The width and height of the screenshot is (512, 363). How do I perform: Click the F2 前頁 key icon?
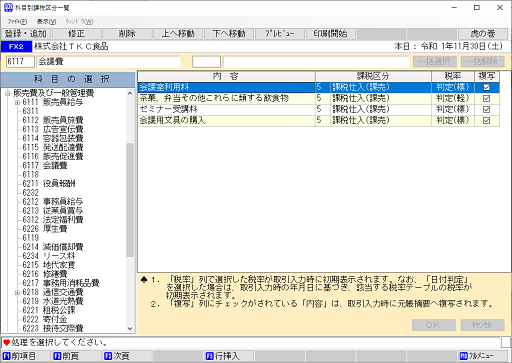tap(57, 356)
